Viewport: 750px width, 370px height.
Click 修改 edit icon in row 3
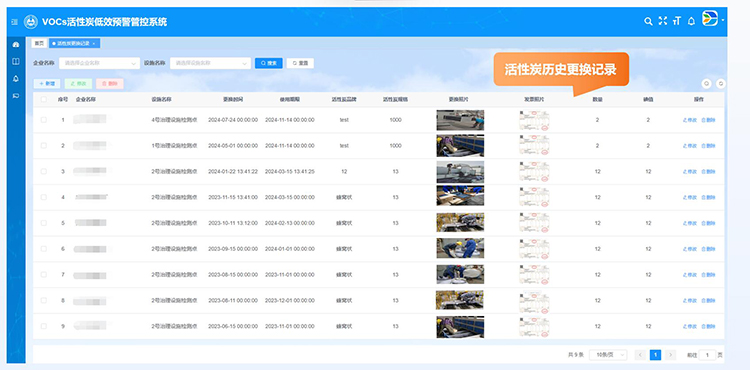click(690, 172)
